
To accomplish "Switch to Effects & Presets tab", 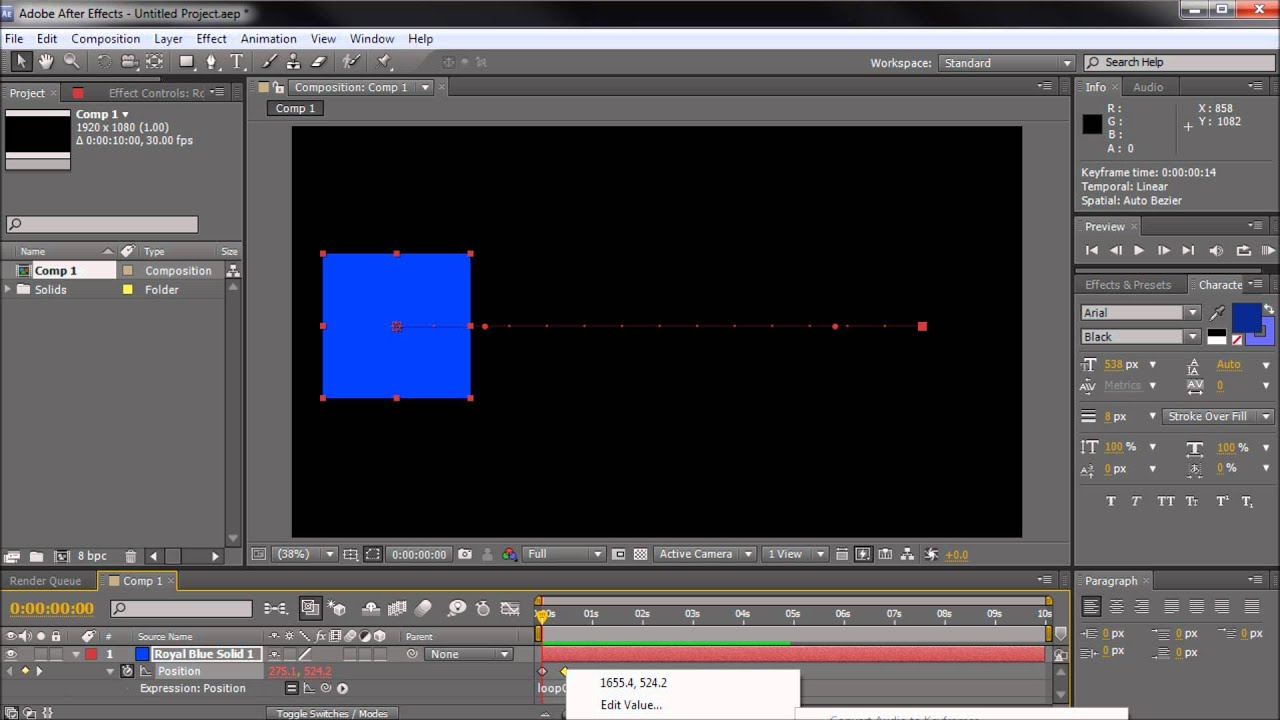I will pyautogui.click(x=1128, y=285).
